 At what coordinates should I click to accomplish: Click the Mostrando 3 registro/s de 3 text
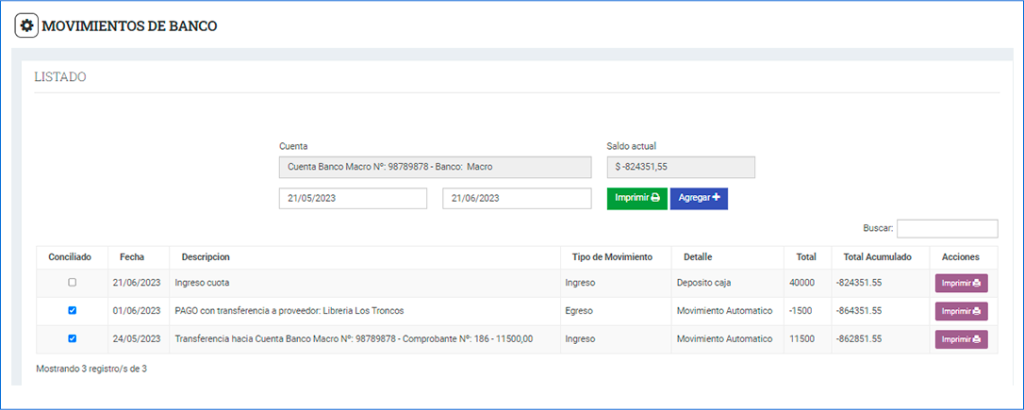(x=91, y=369)
